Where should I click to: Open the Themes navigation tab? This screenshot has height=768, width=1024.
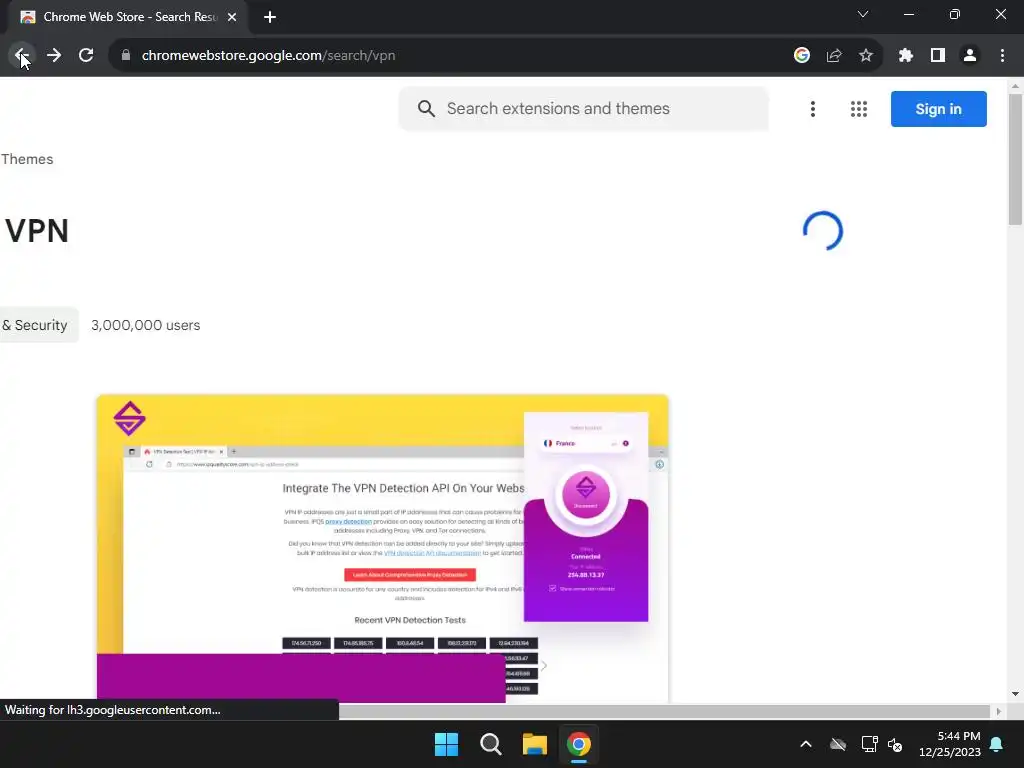(x=27, y=159)
